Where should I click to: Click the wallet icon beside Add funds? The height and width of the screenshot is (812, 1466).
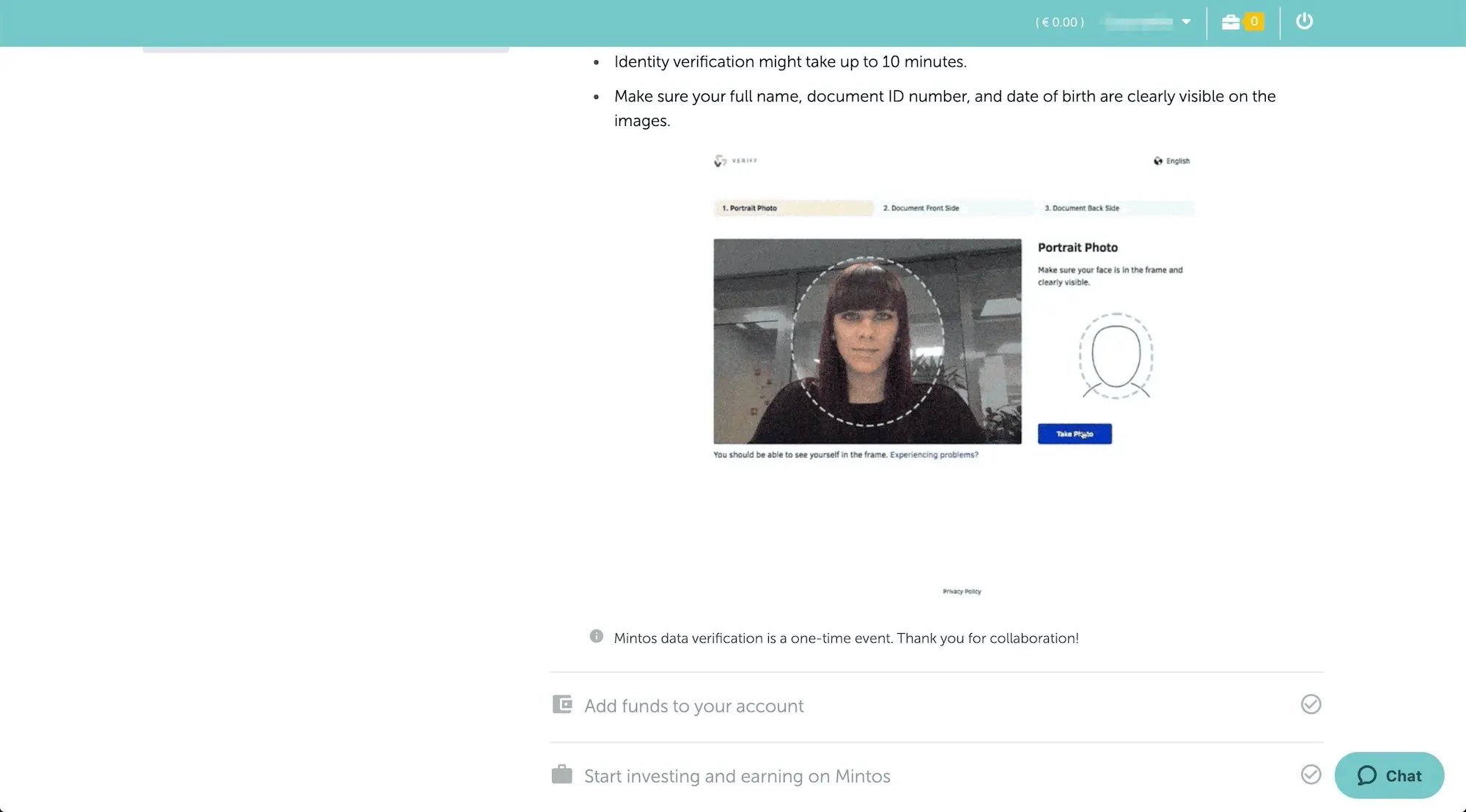tap(562, 705)
